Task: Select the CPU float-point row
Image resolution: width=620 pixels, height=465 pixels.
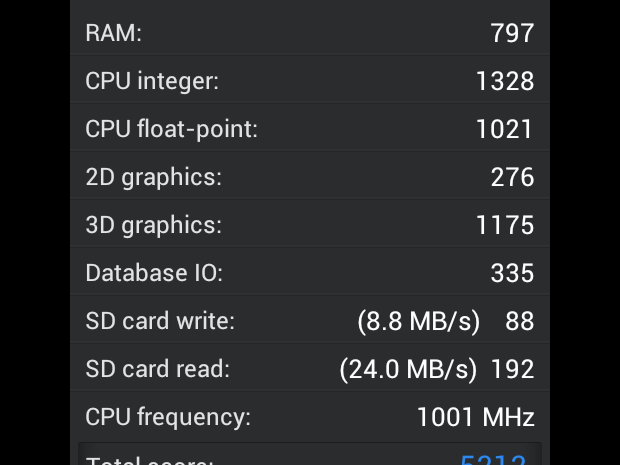Action: tap(310, 128)
